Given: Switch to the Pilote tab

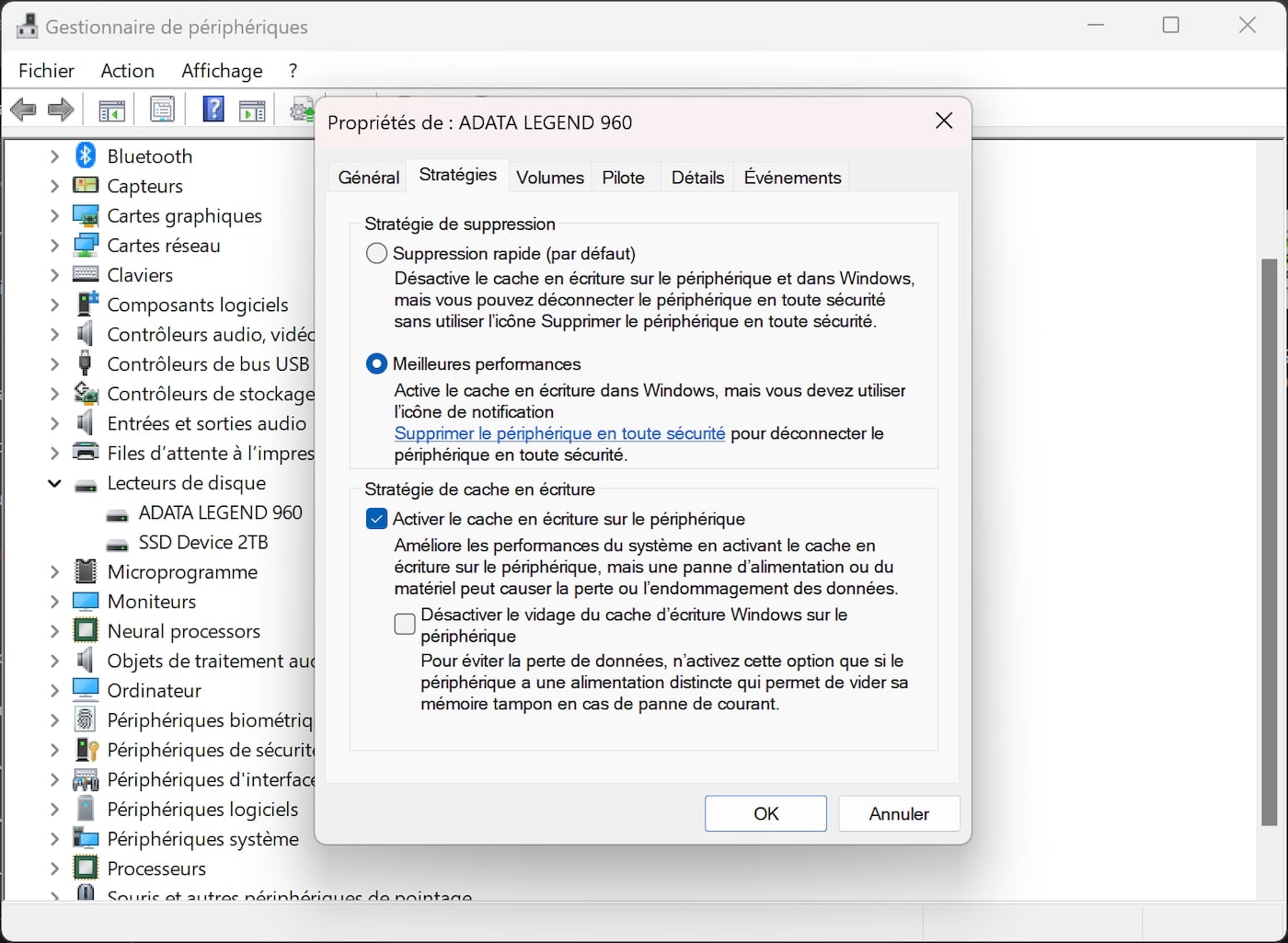Looking at the screenshot, I should click(623, 178).
